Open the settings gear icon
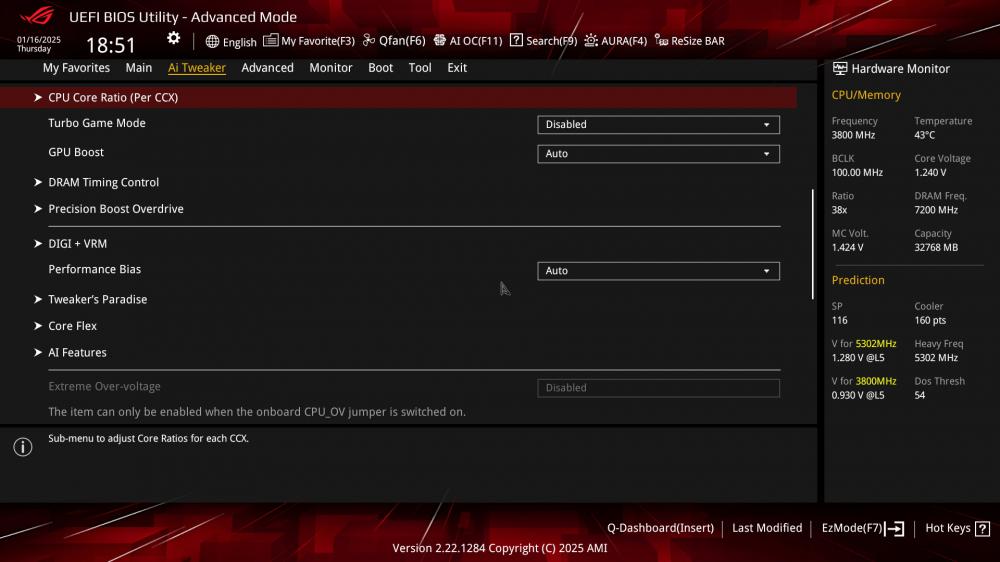 pyautogui.click(x=173, y=38)
